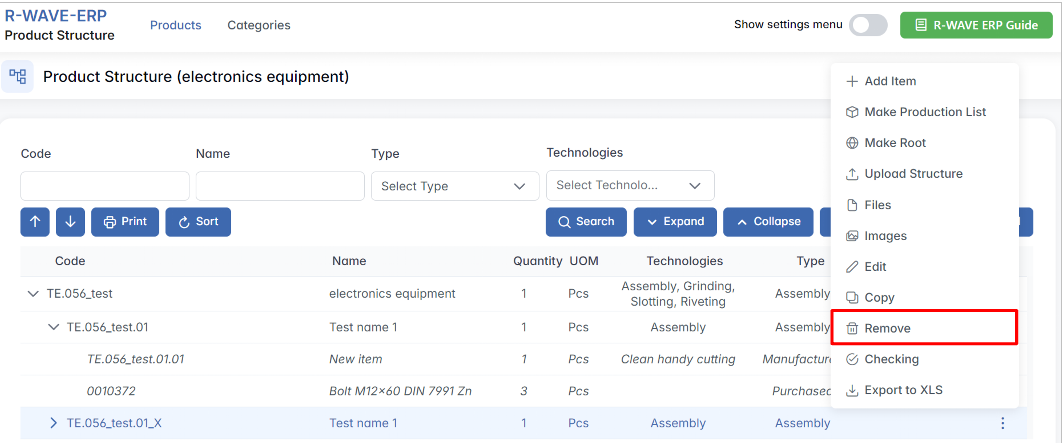The height and width of the screenshot is (443, 1064).
Task: Collapse the TE.056_test.01 tree node
Action: [54, 327]
